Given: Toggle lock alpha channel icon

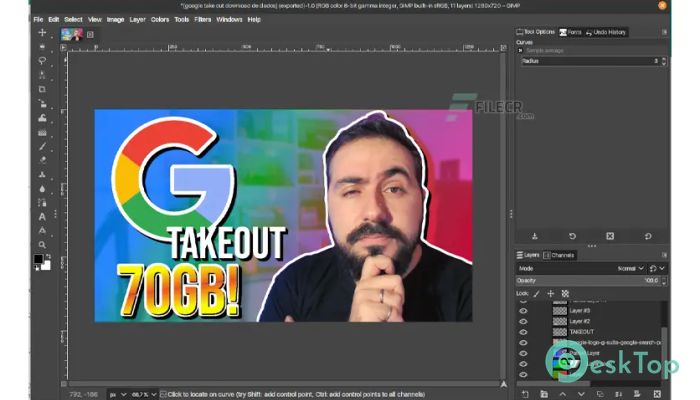Looking at the screenshot, I should 565,294.
